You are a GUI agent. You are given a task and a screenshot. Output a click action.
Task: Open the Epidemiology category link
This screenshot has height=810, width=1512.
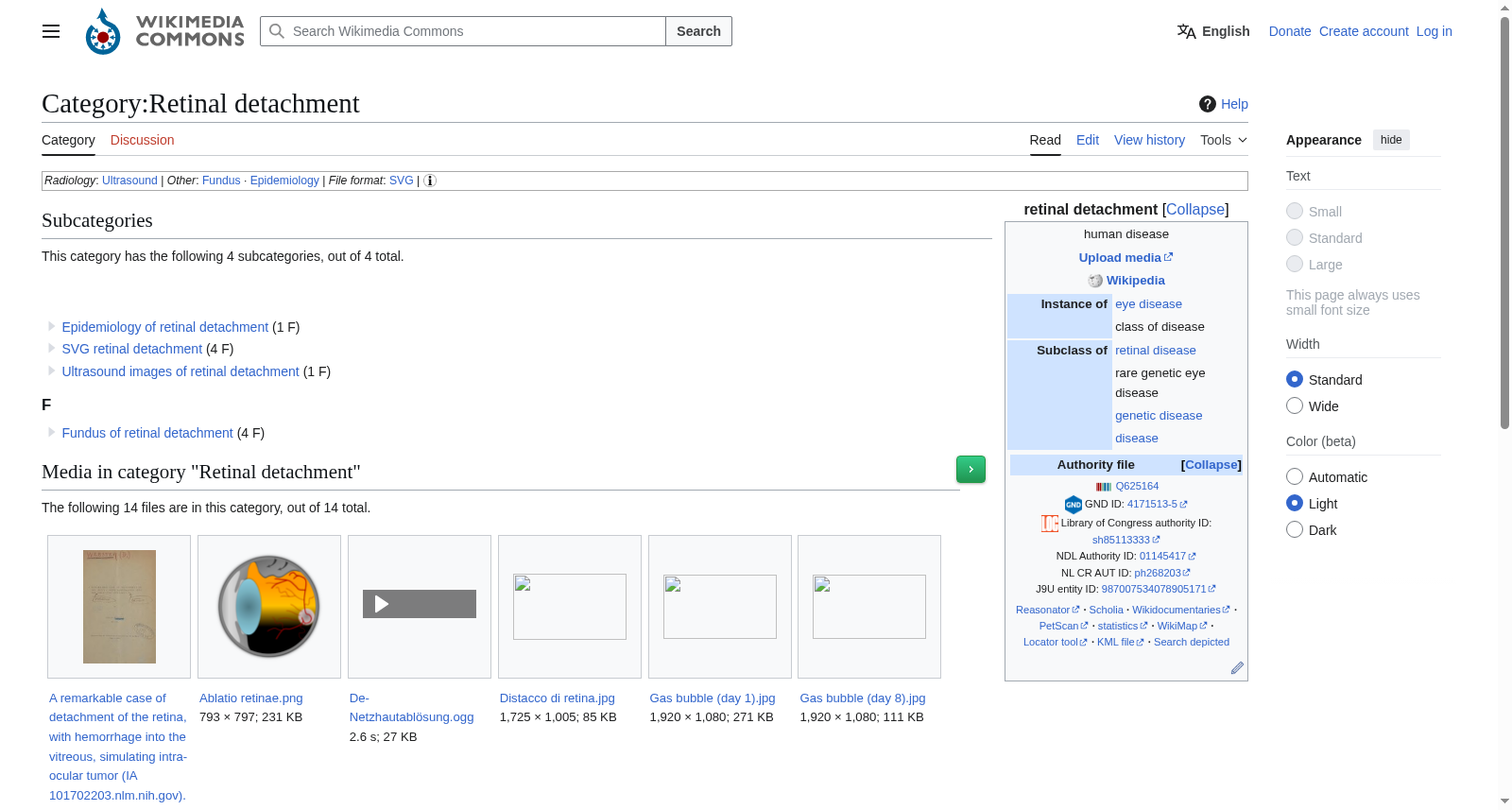pos(284,181)
